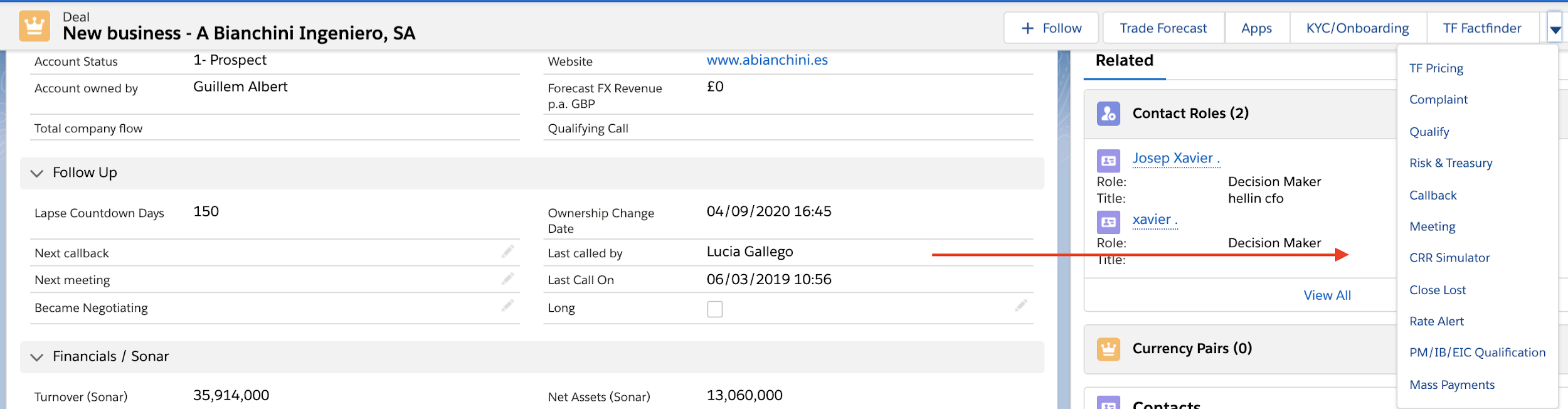1568x409 pixels.
Task: Click the contact icon next to xavier
Action: pos(1108,222)
